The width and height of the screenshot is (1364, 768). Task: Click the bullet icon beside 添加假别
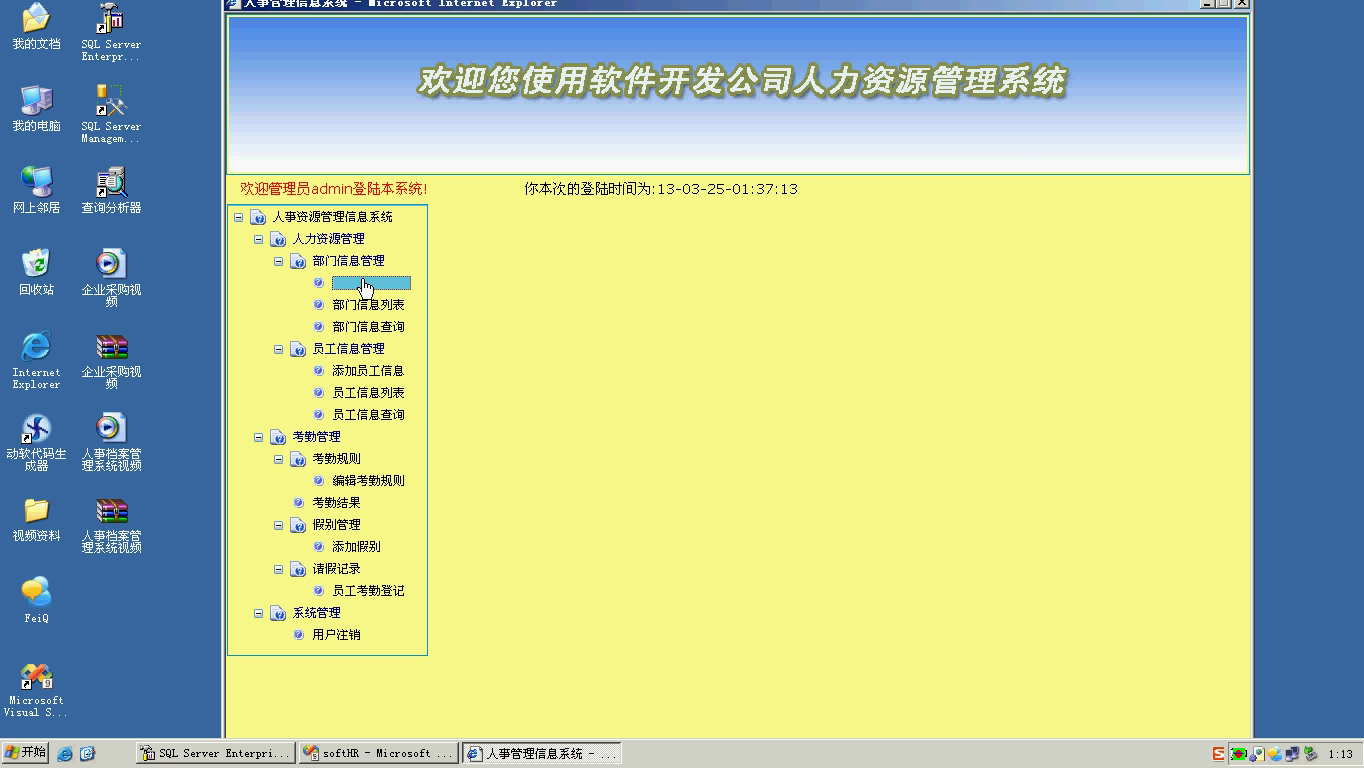(x=319, y=547)
